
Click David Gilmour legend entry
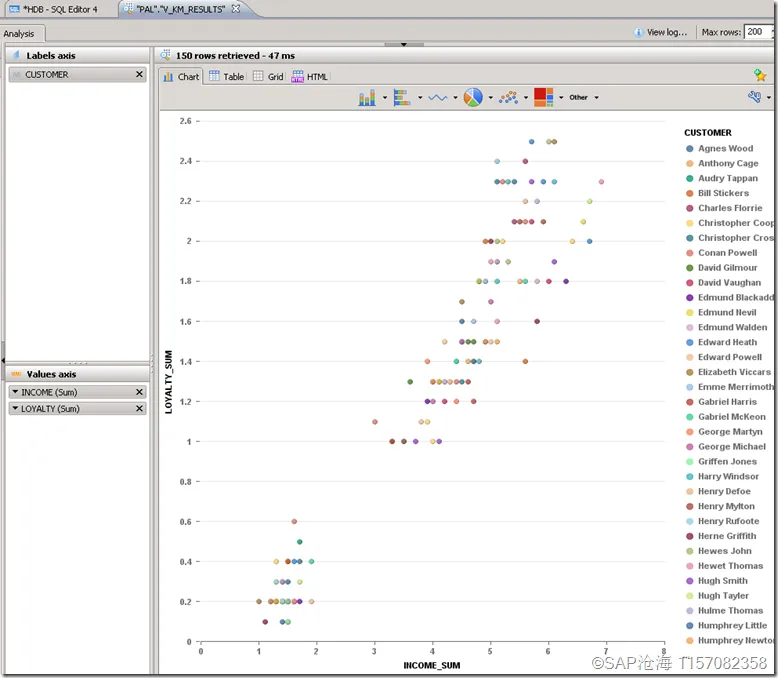(x=721, y=268)
